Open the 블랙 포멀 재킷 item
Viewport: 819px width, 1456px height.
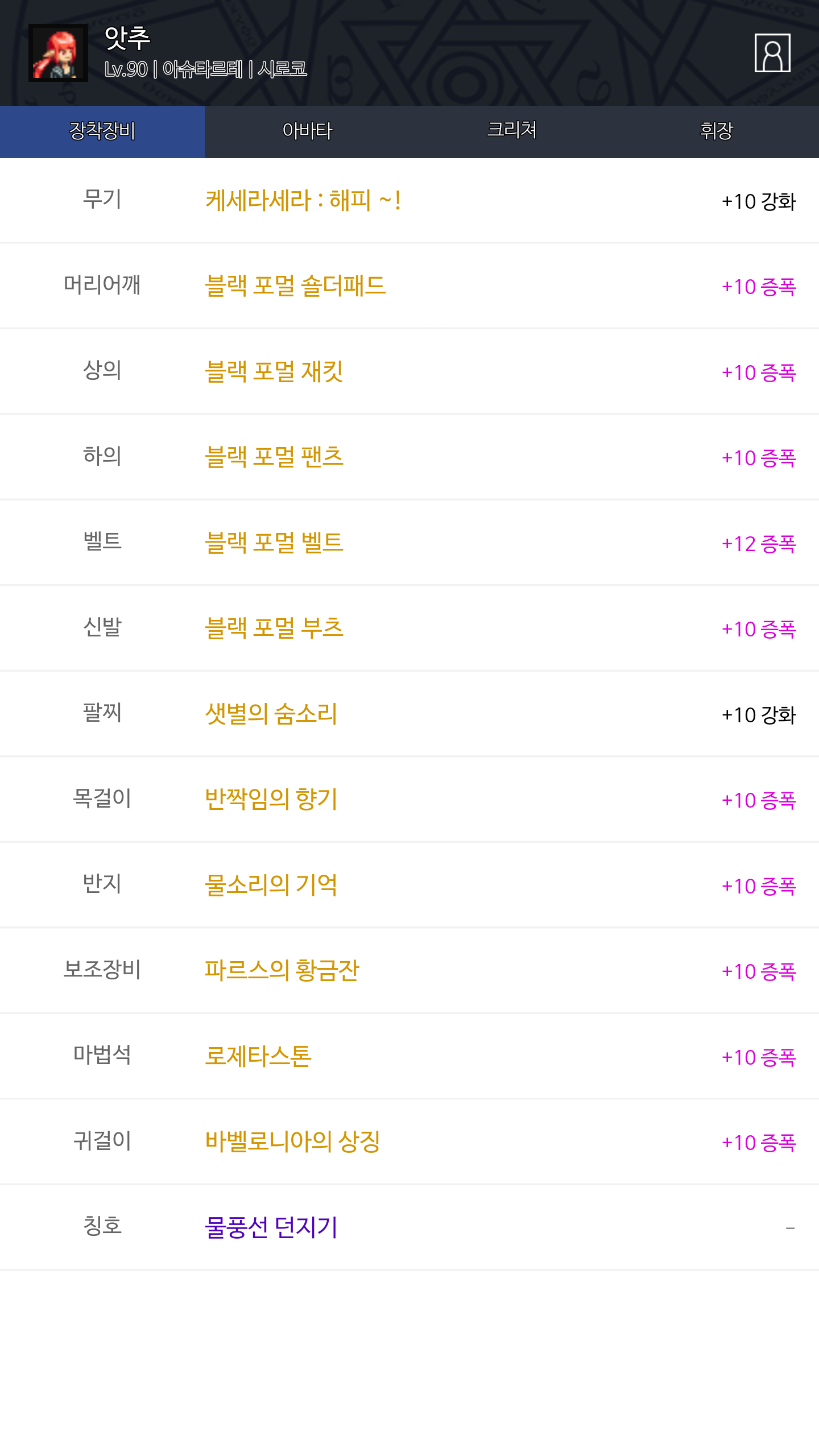point(274,372)
